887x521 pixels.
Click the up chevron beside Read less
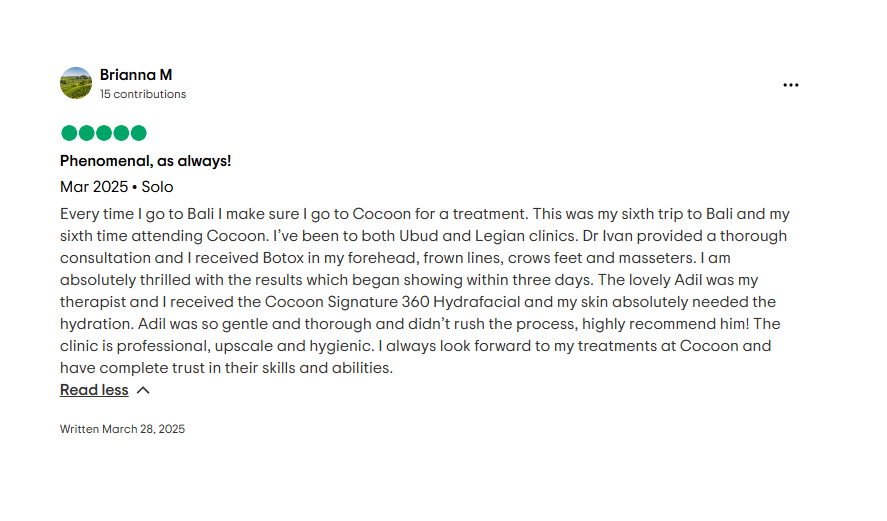tap(143, 390)
